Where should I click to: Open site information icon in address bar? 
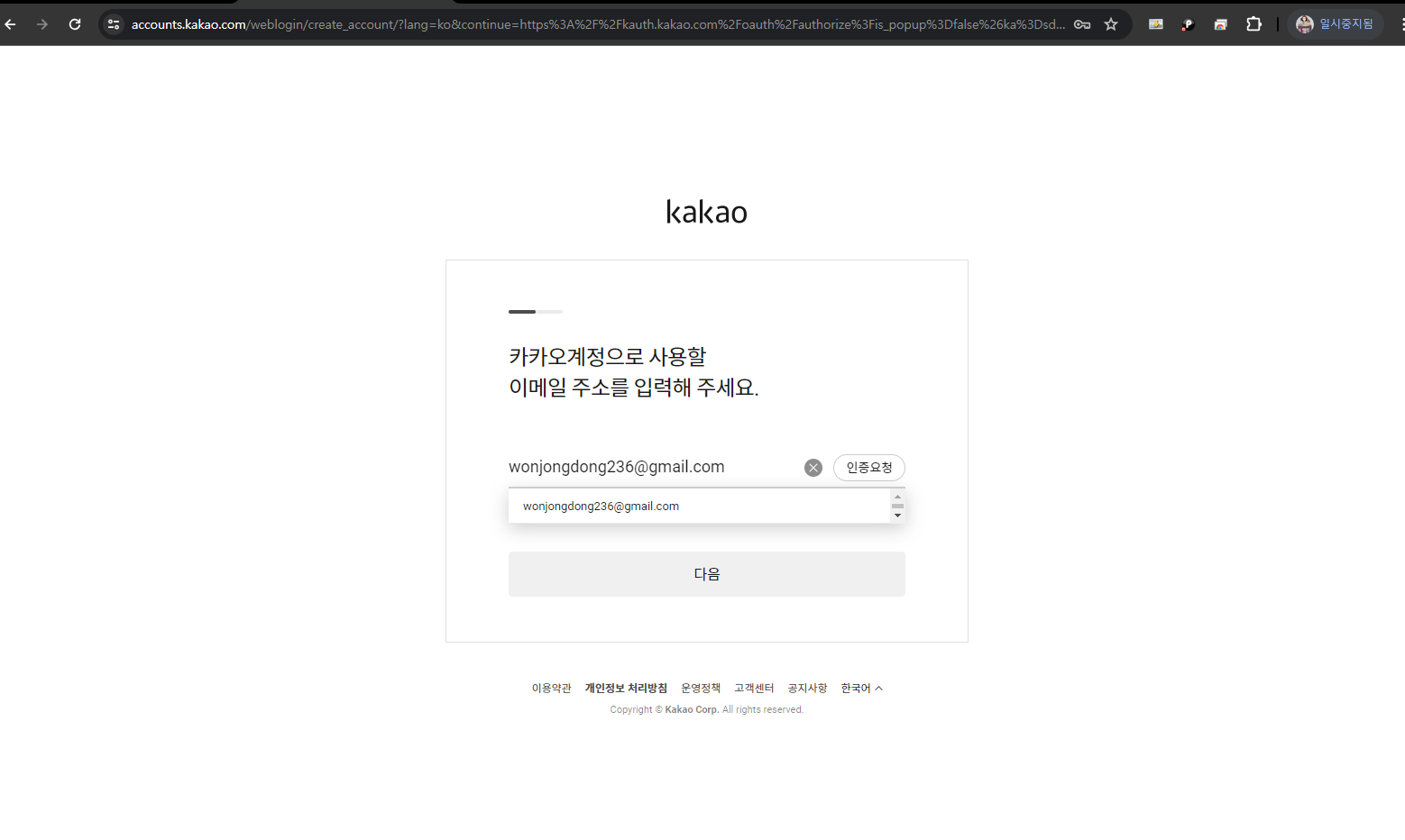click(x=114, y=24)
